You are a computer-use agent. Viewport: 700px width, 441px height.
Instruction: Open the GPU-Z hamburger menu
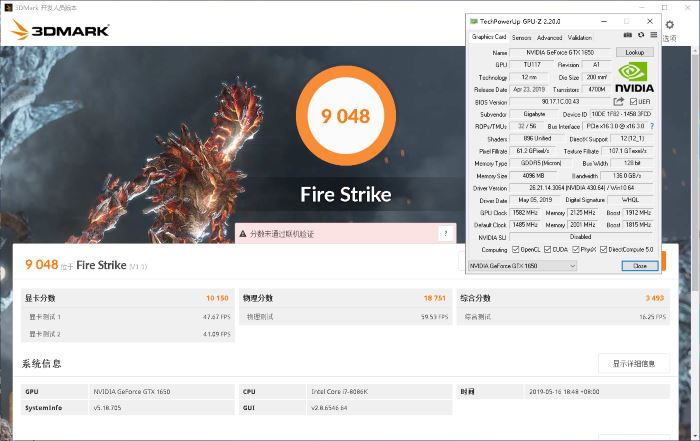click(653, 37)
